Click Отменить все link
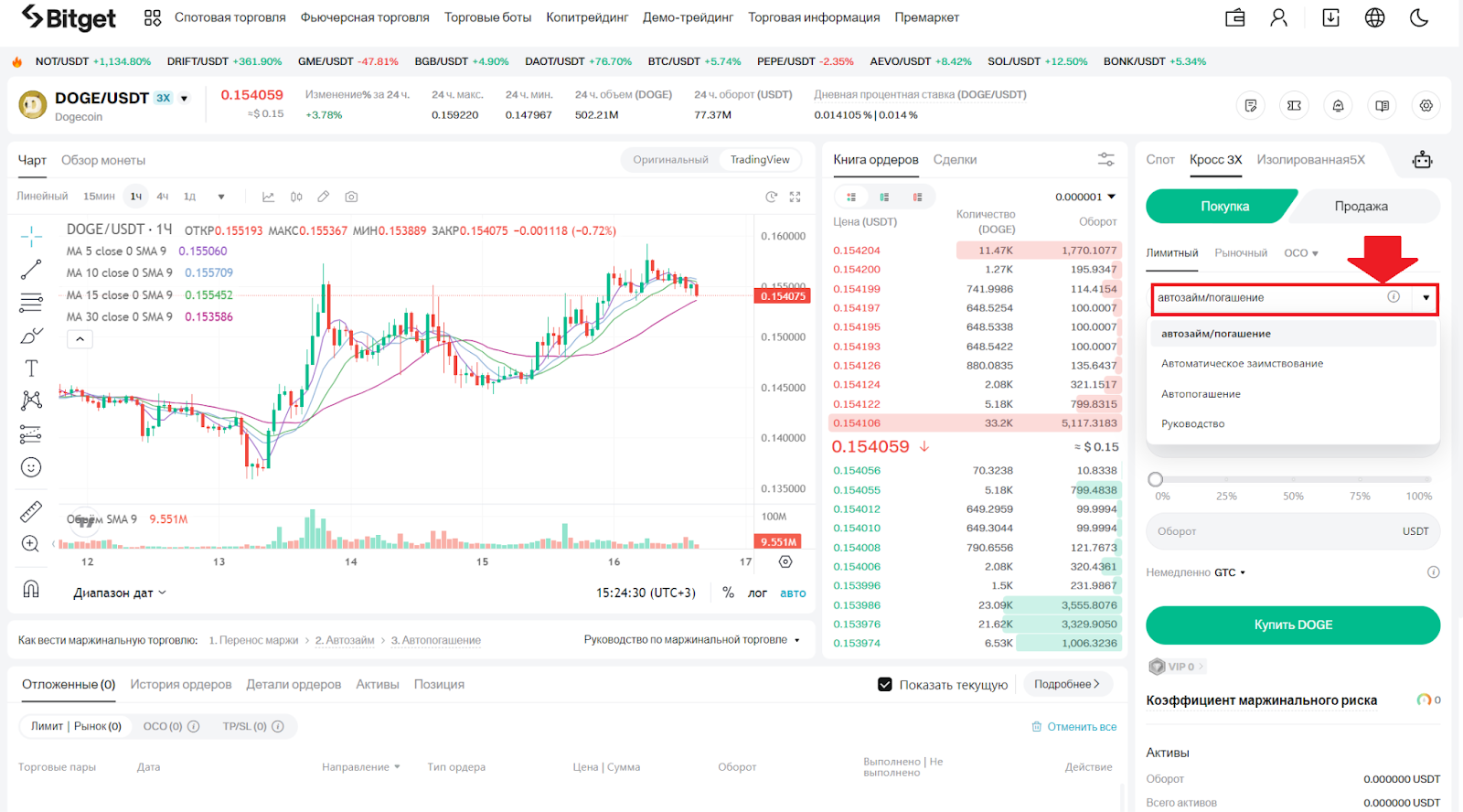 [x=1074, y=727]
